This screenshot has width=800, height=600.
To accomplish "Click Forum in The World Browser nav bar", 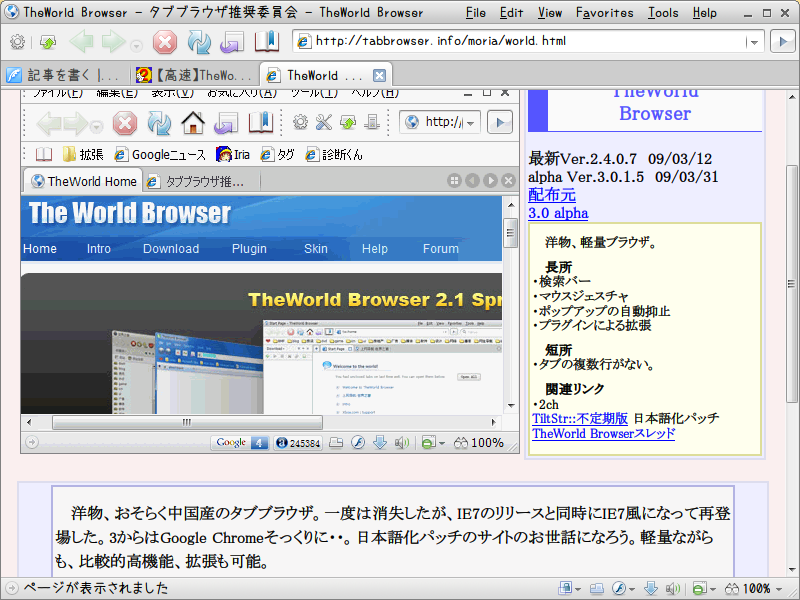I will tap(441, 248).
